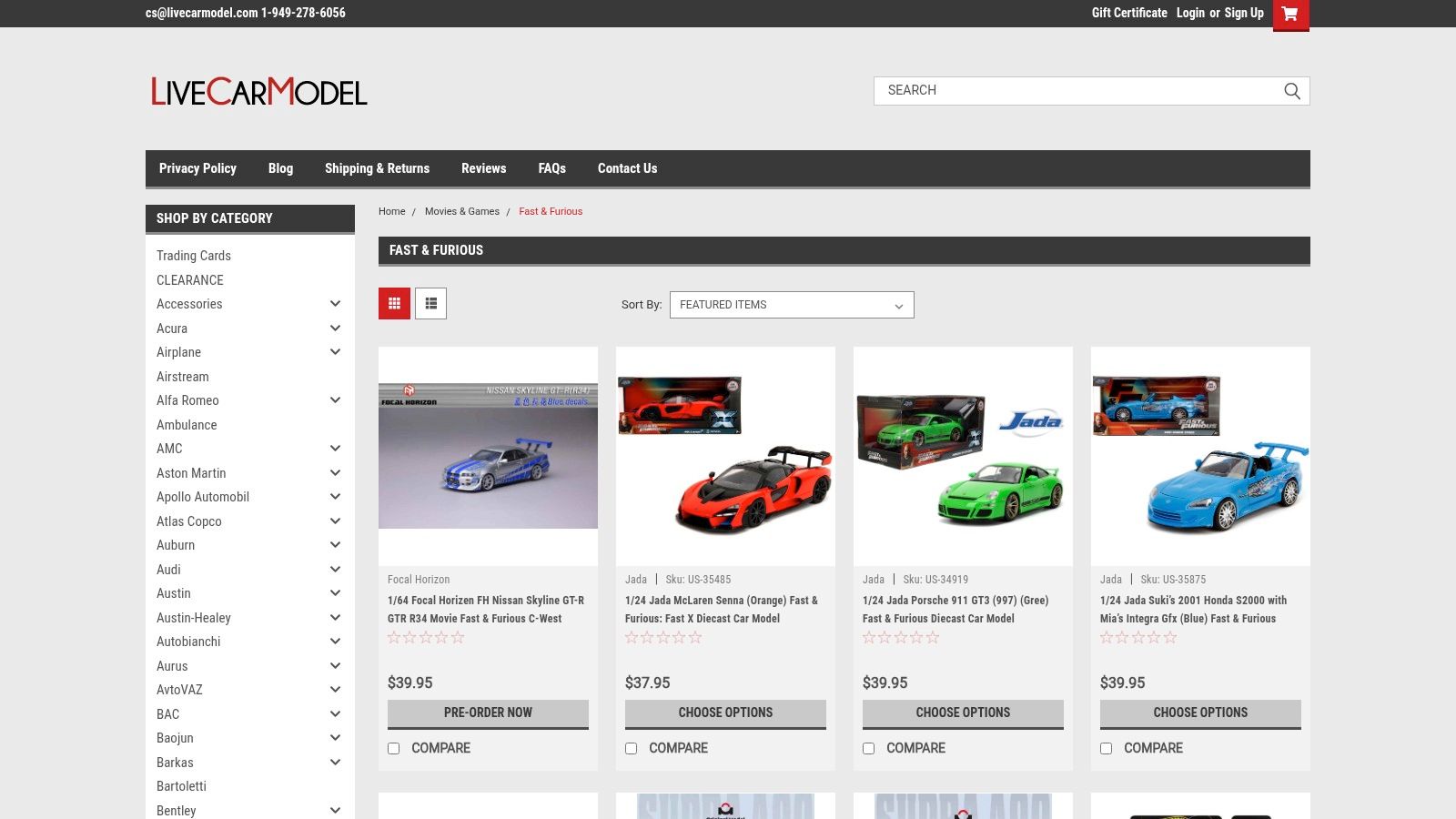1456x819 pixels.
Task: Tick Compare for McLaren Senna
Action: [x=632, y=748]
